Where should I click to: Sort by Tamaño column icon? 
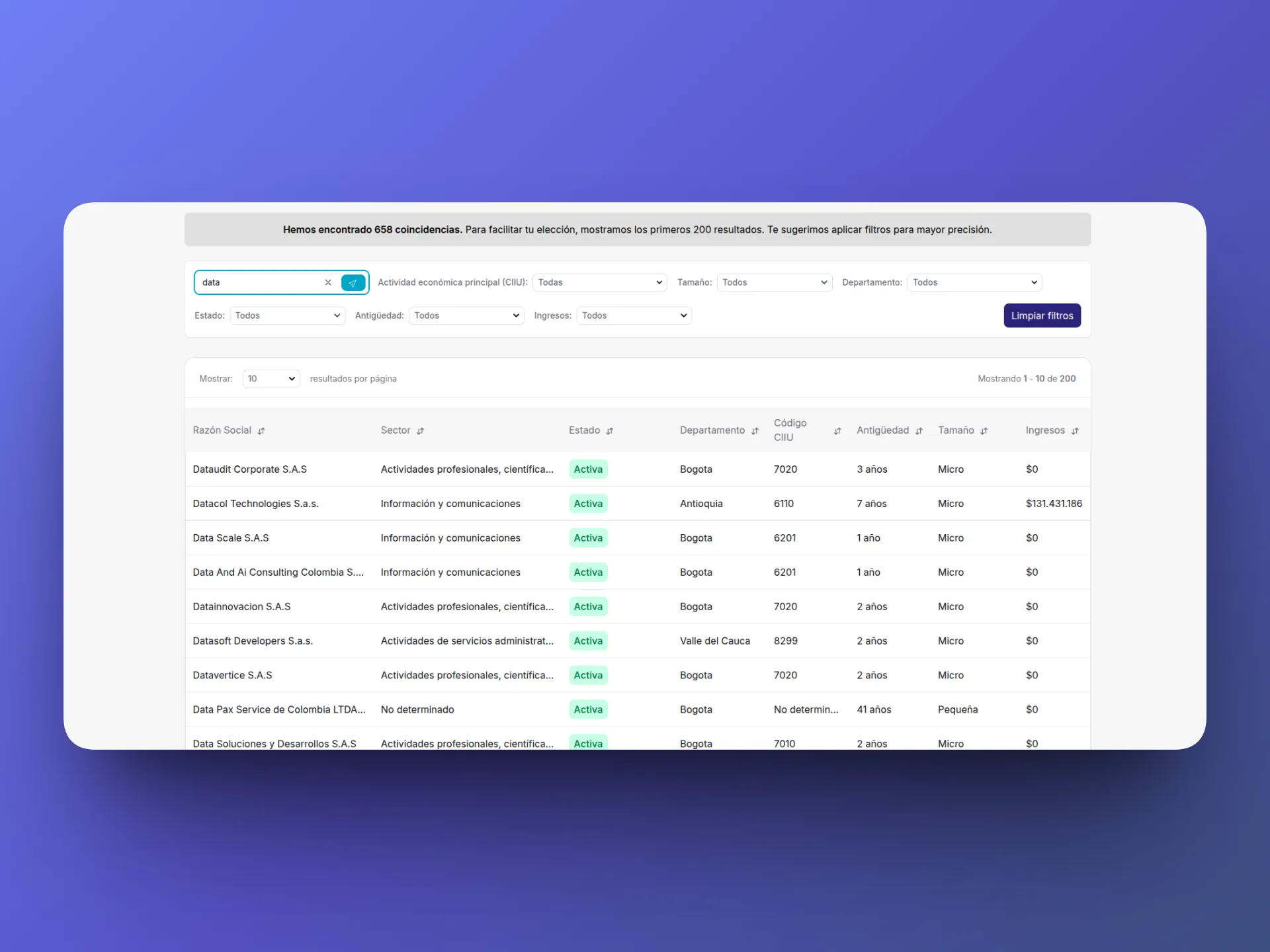[x=984, y=431]
